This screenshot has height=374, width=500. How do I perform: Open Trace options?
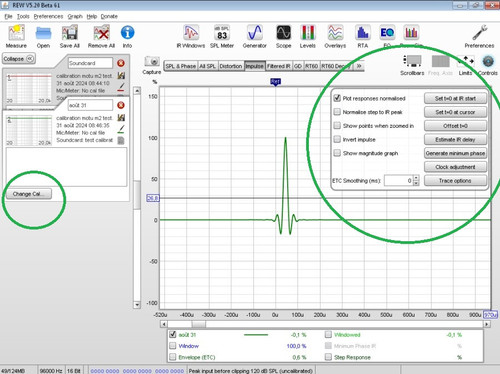click(x=455, y=181)
